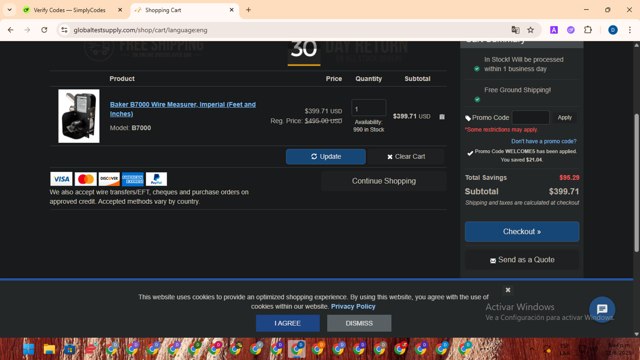Open the translate page icon

tap(516, 30)
